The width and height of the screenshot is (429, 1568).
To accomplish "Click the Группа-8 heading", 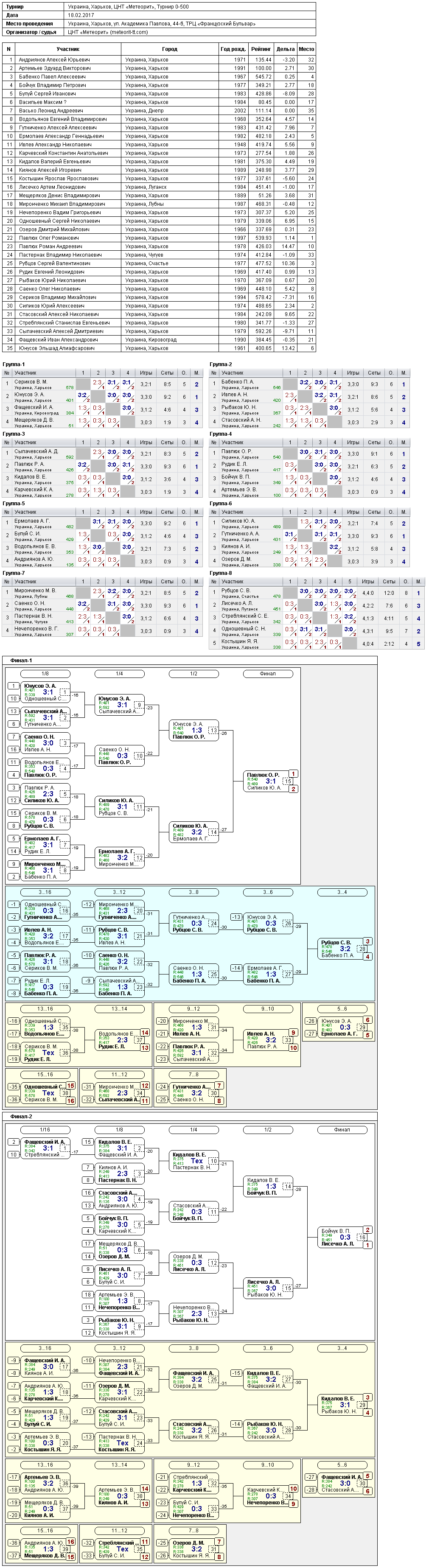I will 221,573.
